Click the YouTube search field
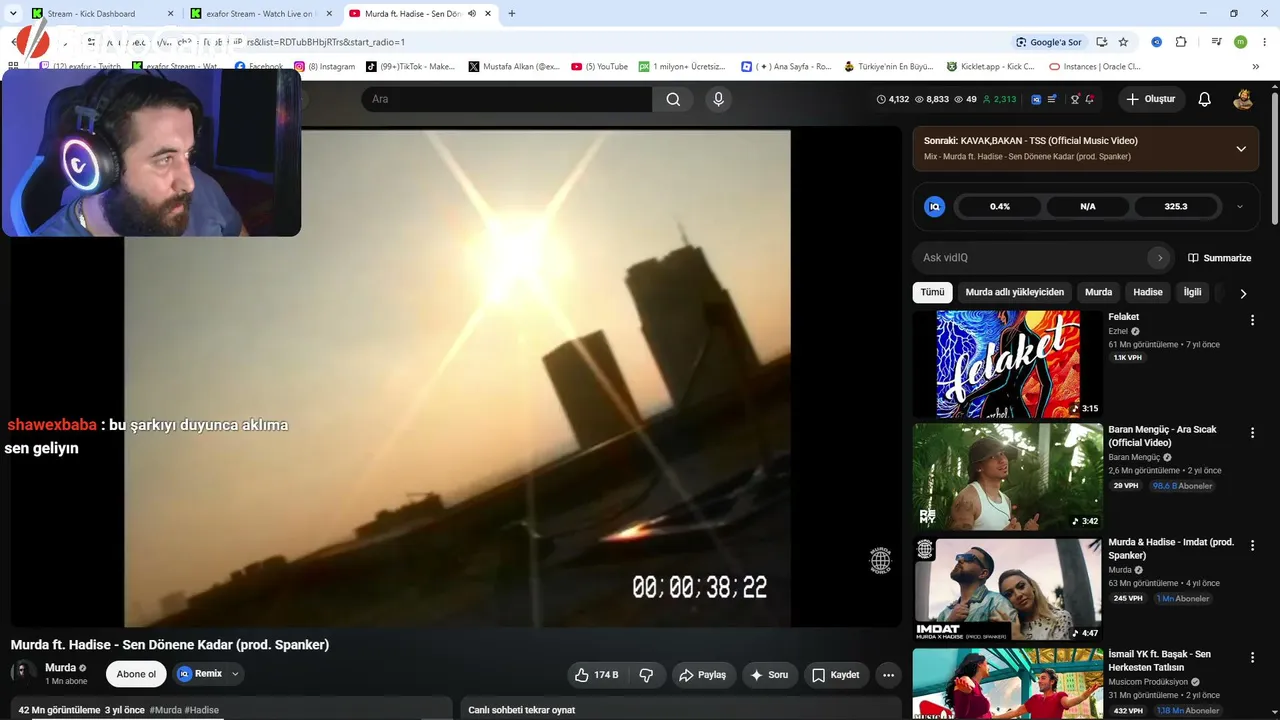The width and height of the screenshot is (1280, 720). (507, 99)
